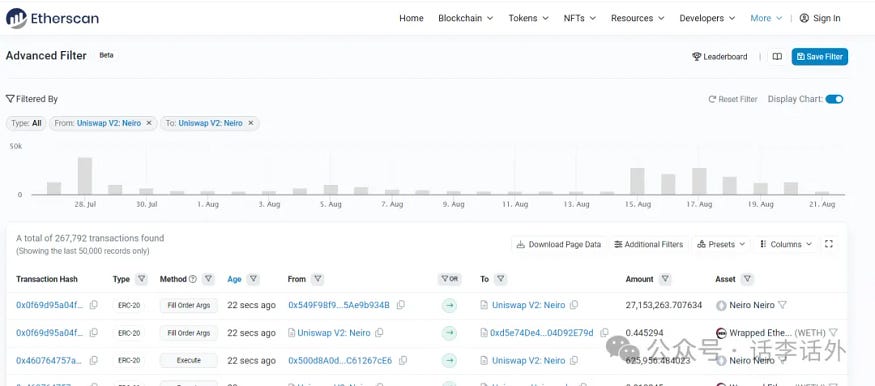Viewport: 875px width, 386px height.
Task: Click the amount 0.445294
Action: tap(644, 333)
